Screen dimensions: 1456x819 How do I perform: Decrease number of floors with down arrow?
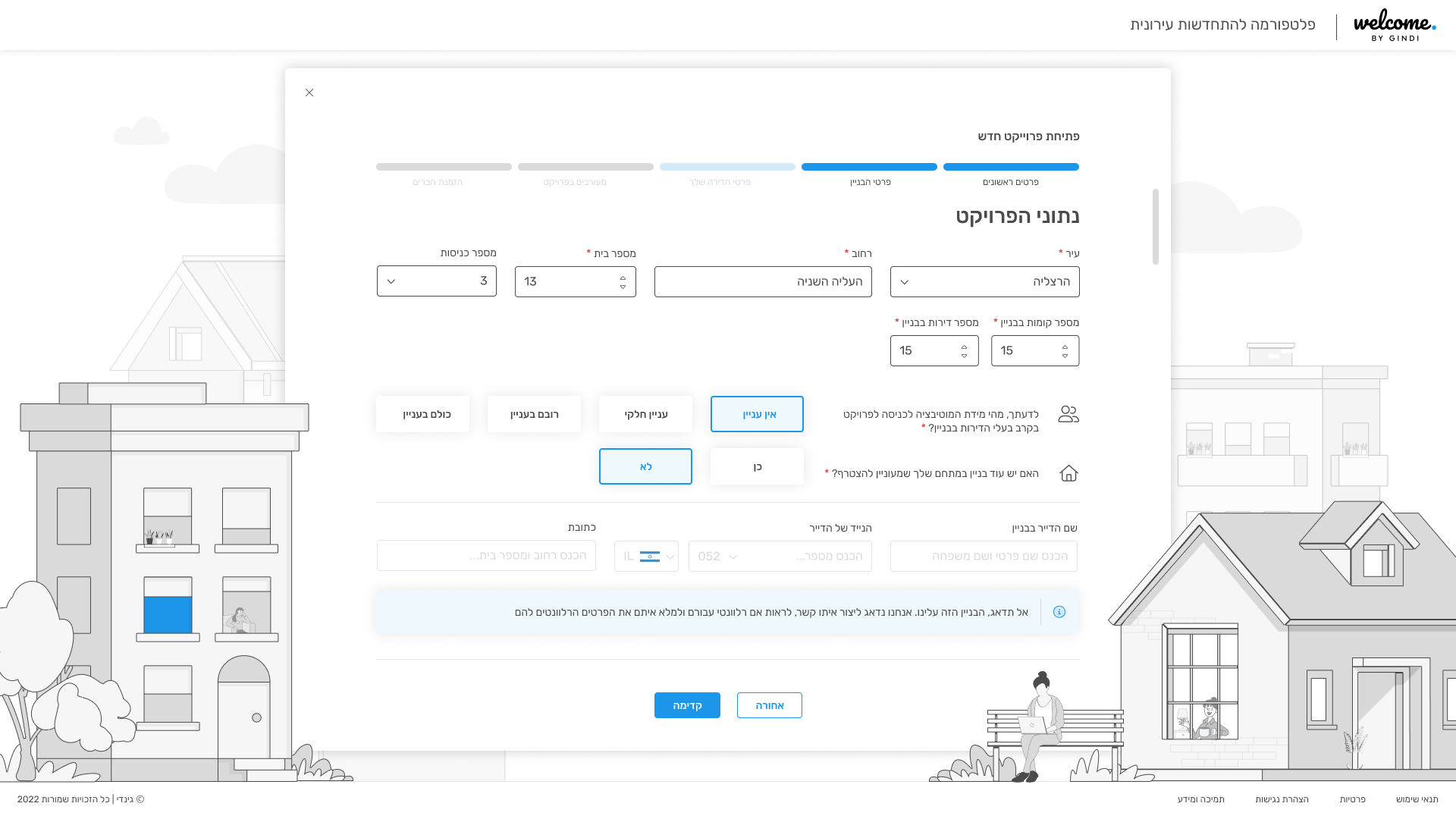[1065, 356]
